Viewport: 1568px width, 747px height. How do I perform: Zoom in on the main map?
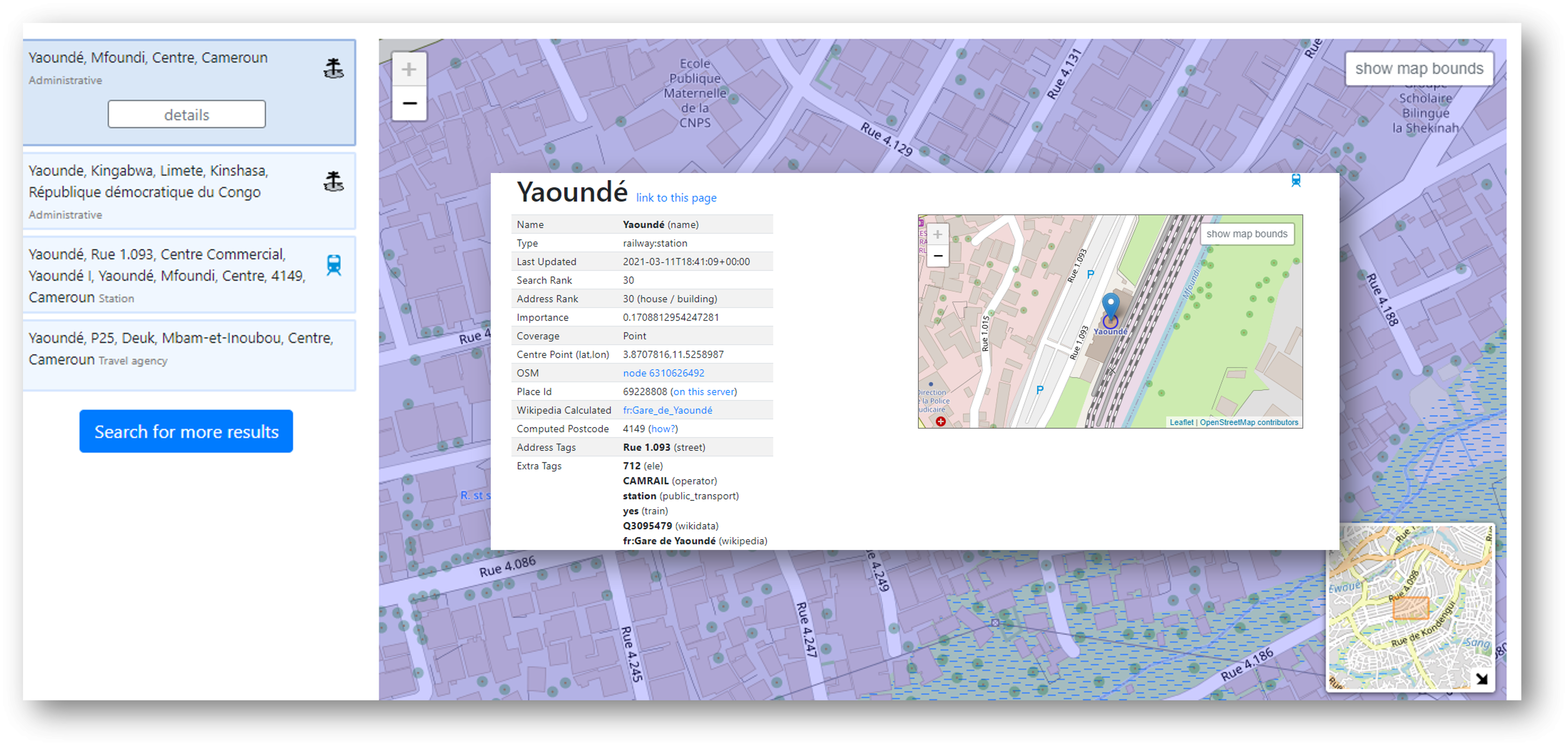pyautogui.click(x=409, y=69)
